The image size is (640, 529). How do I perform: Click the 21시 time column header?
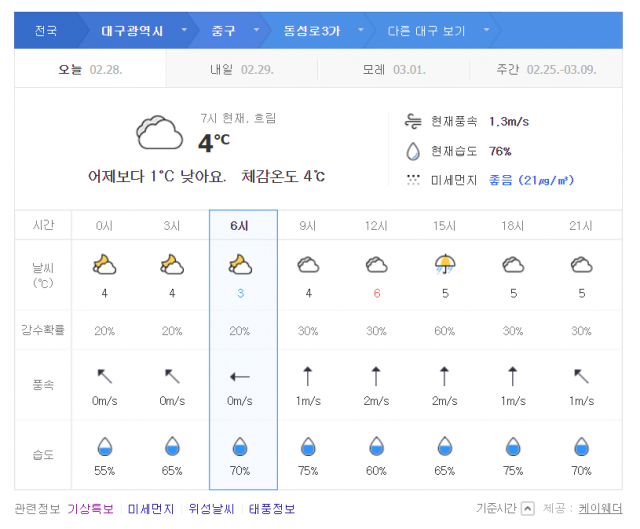click(581, 226)
